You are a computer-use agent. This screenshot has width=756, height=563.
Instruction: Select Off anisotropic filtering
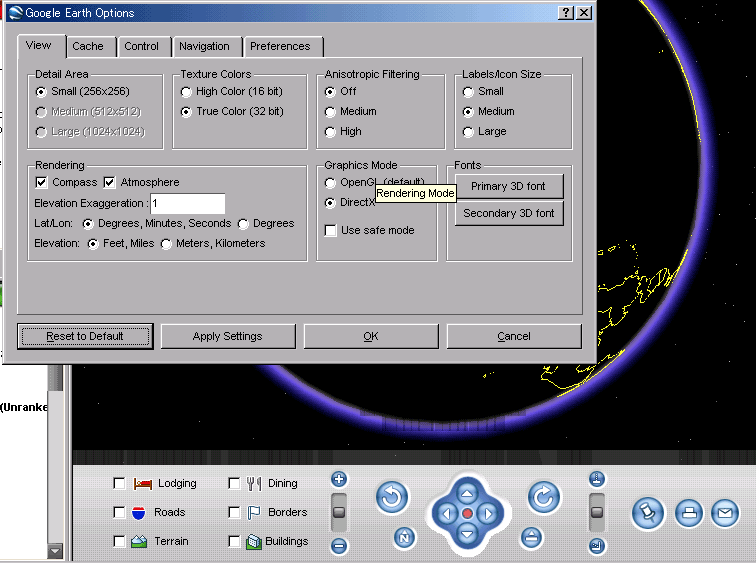click(330, 92)
